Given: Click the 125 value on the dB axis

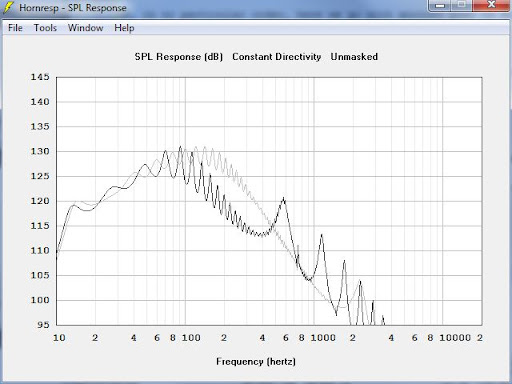Looking at the screenshot, I should click(40, 176).
